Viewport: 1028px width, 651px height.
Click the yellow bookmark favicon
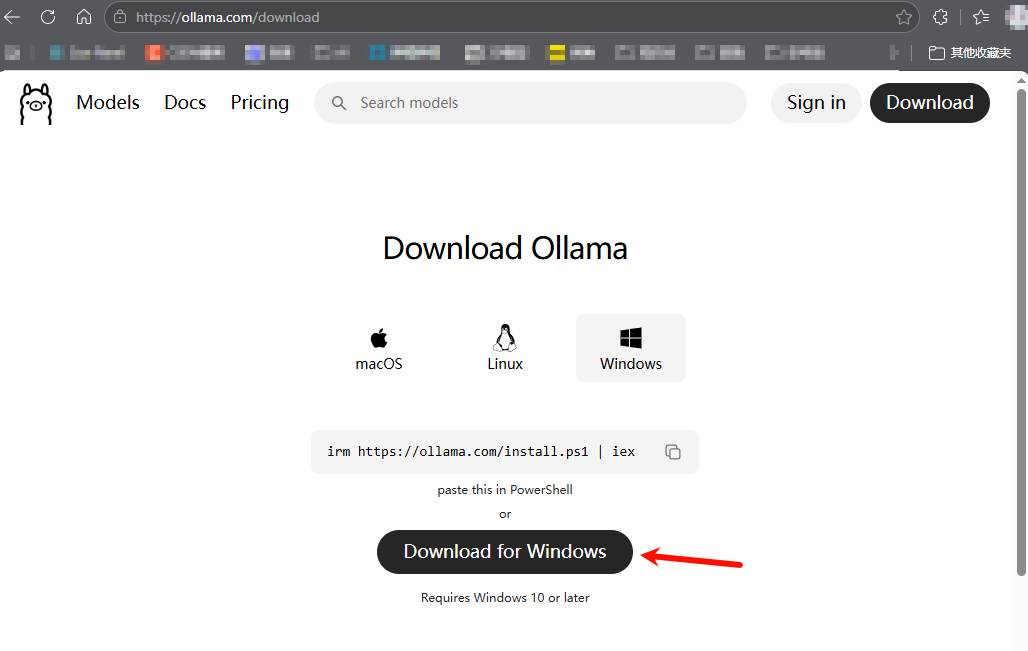point(557,53)
